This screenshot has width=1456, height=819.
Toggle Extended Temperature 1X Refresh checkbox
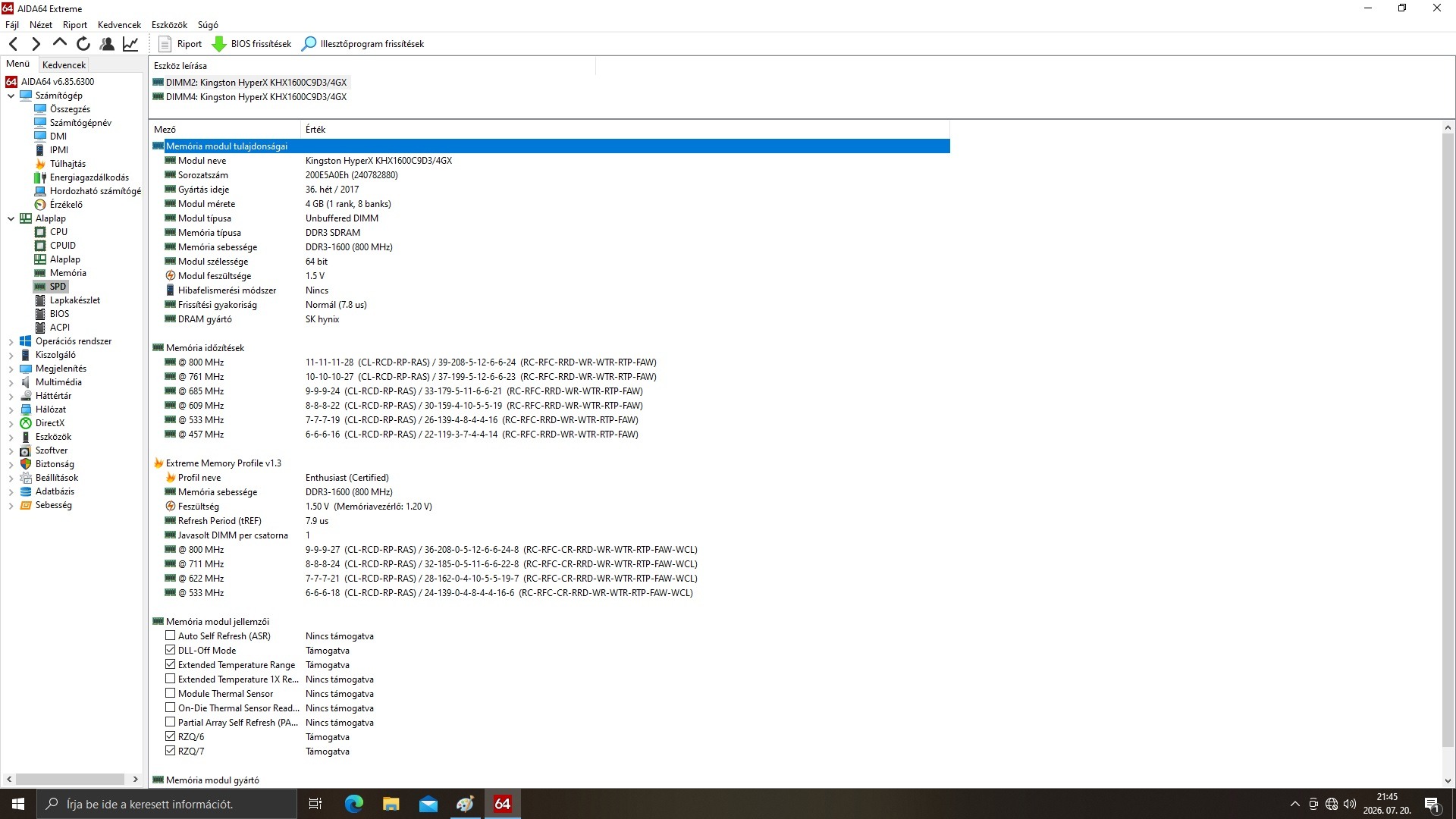(x=171, y=679)
